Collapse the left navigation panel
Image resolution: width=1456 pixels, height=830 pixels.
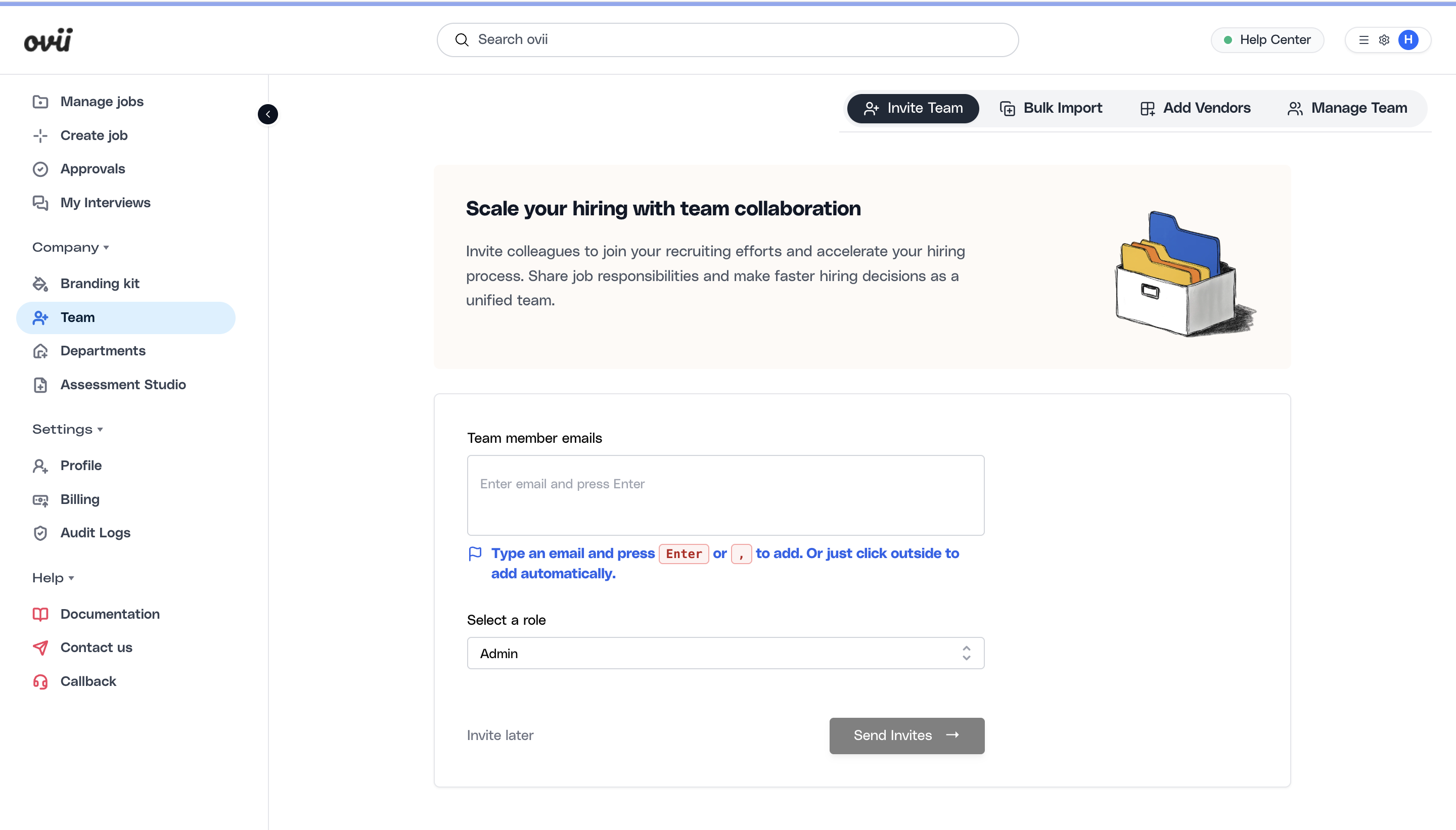(268, 114)
